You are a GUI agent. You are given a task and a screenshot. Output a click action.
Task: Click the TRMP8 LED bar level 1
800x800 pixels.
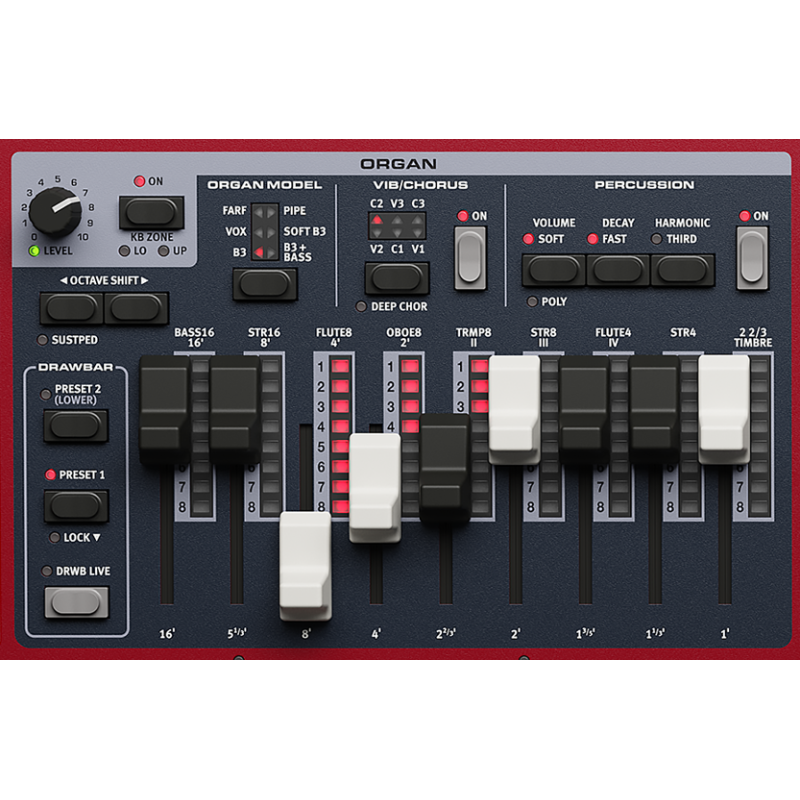(x=480, y=366)
